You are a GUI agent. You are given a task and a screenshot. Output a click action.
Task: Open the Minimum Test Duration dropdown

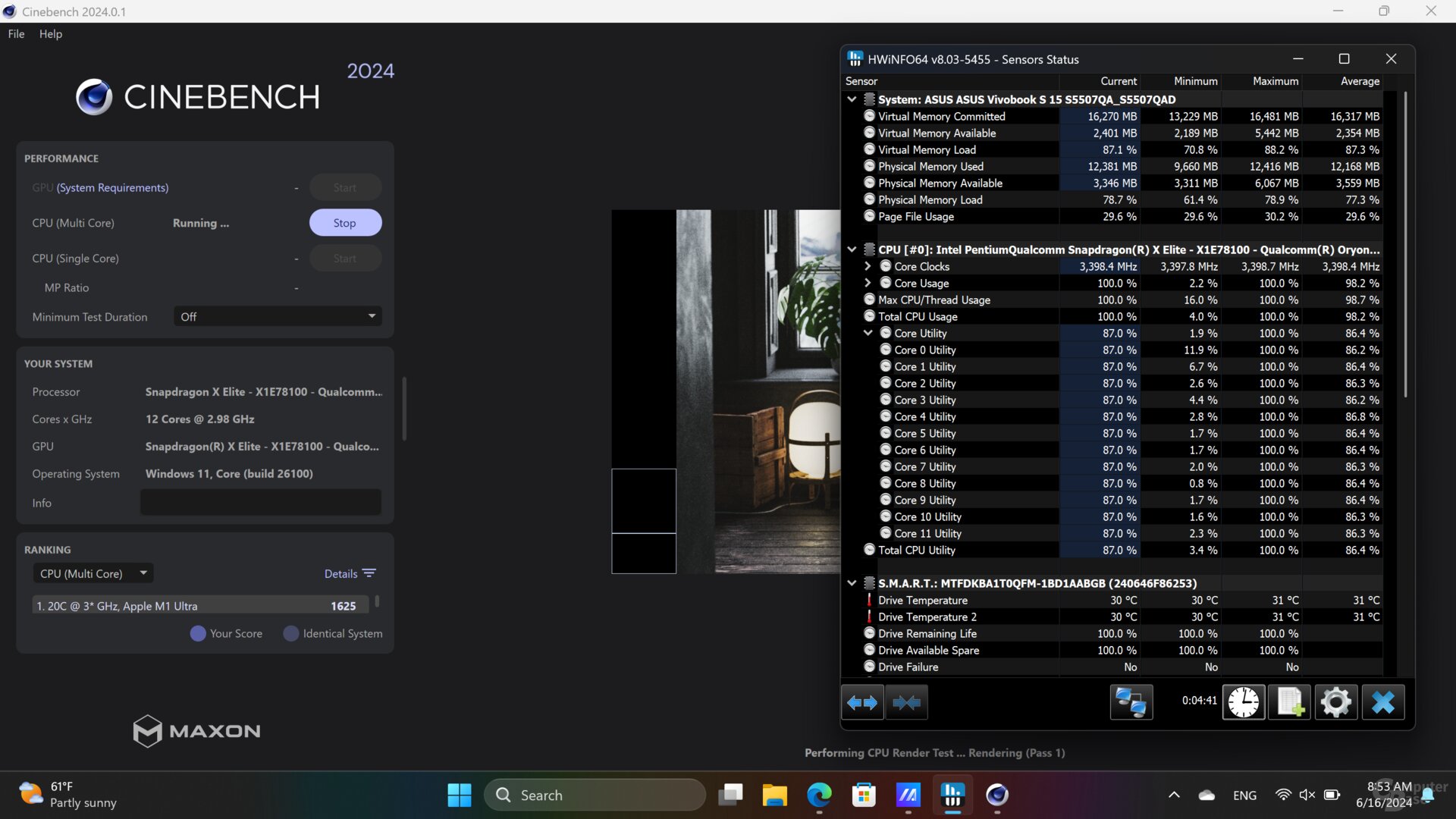click(x=278, y=316)
